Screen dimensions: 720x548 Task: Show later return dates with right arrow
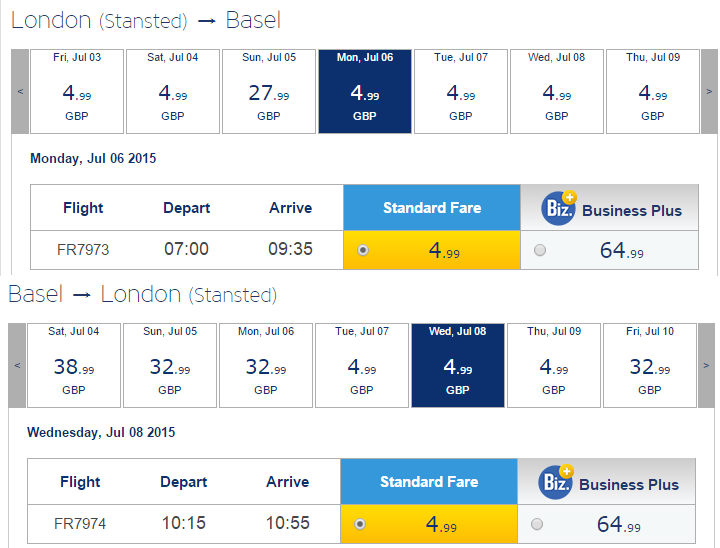[x=706, y=366]
